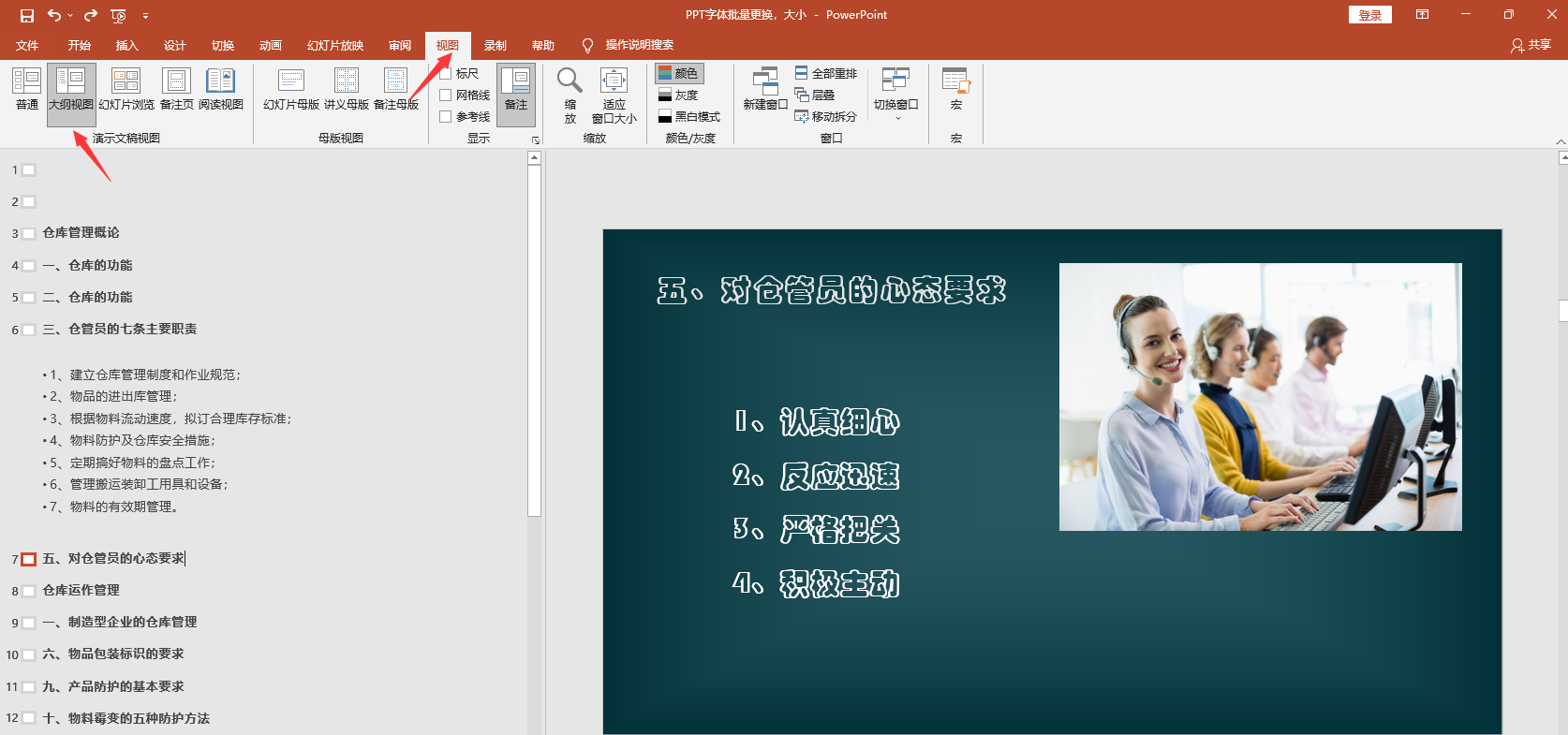
Task: Save the presentation with the floppy icon
Action: 27,15
